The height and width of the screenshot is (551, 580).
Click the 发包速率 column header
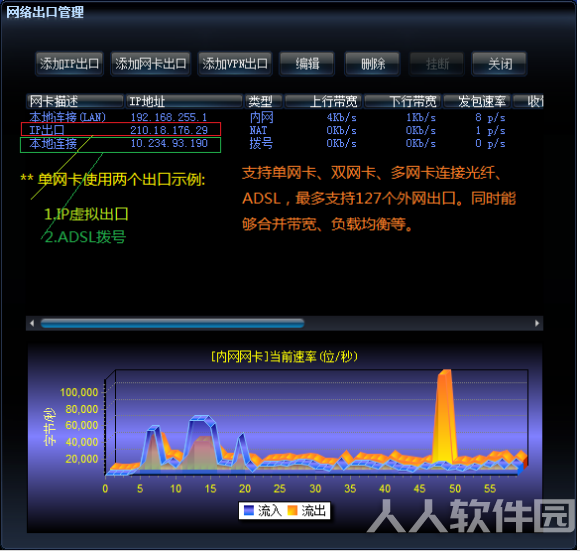477,101
